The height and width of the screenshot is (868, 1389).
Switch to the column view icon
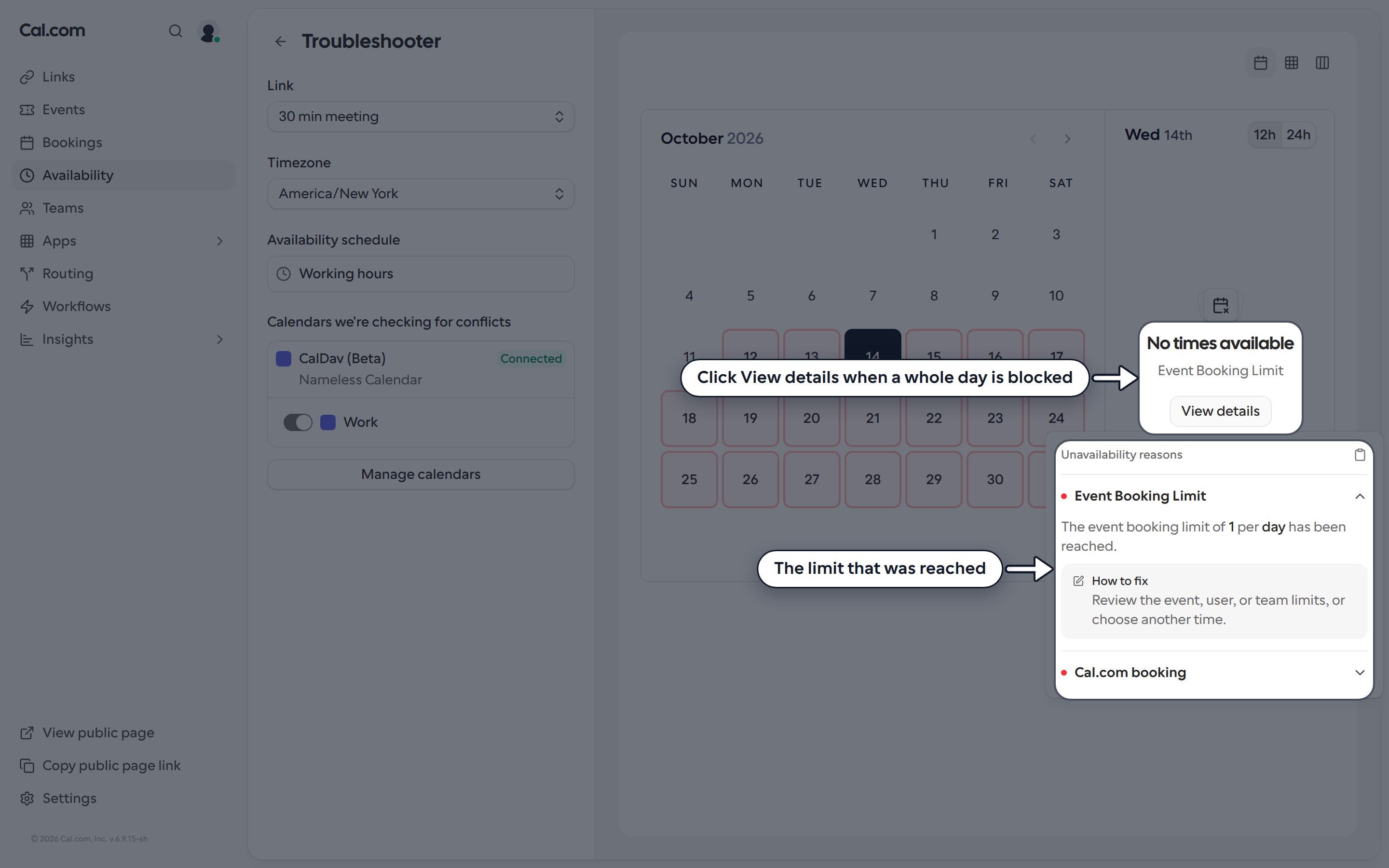pyautogui.click(x=1322, y=63)
